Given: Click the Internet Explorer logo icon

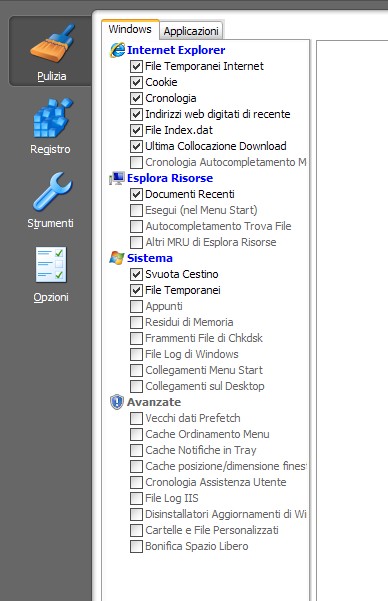Looking at the screenshot, I should point(117,50).
